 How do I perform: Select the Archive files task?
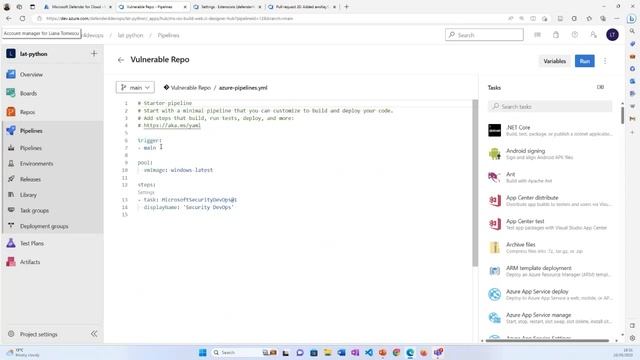click(550, 247)
